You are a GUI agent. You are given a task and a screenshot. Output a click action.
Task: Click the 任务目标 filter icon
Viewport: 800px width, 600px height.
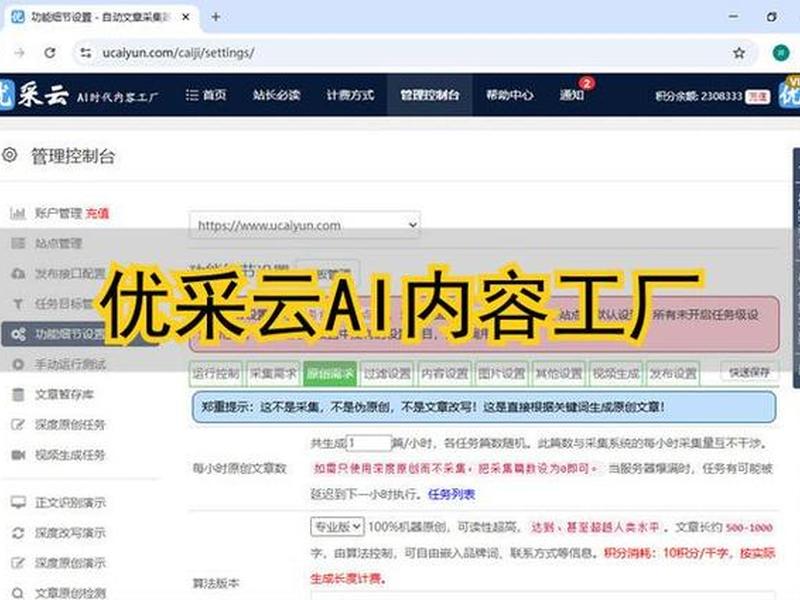(x=18, y=305)
